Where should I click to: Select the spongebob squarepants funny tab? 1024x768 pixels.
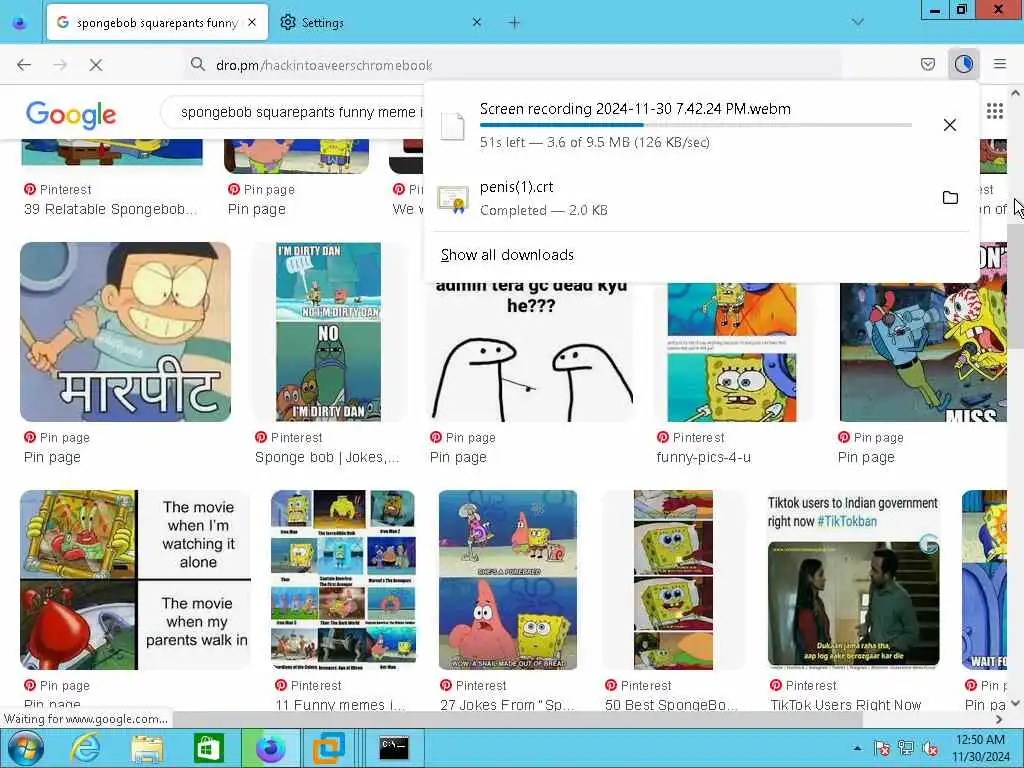click(157, 23)
